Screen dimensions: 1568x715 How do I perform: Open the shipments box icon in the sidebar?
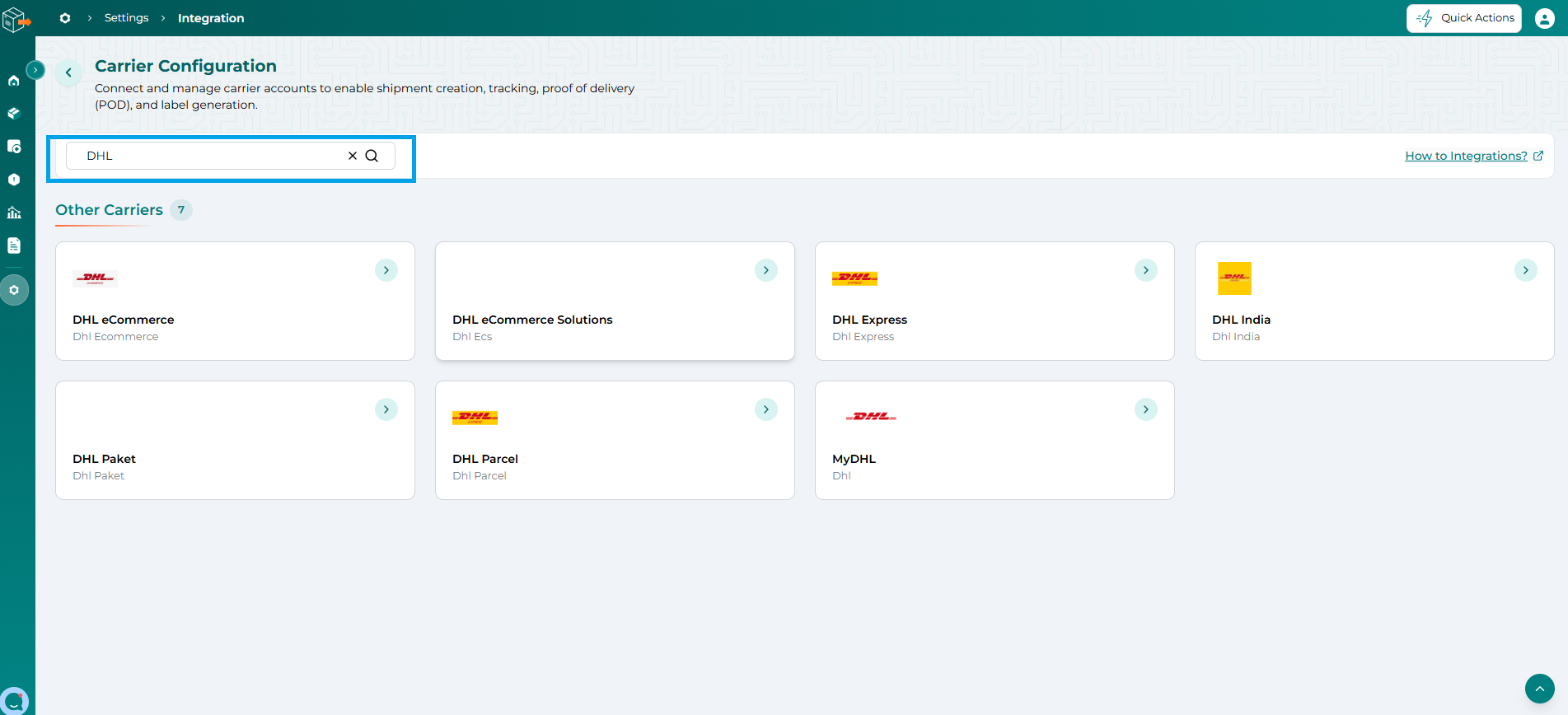pos(14,114)
